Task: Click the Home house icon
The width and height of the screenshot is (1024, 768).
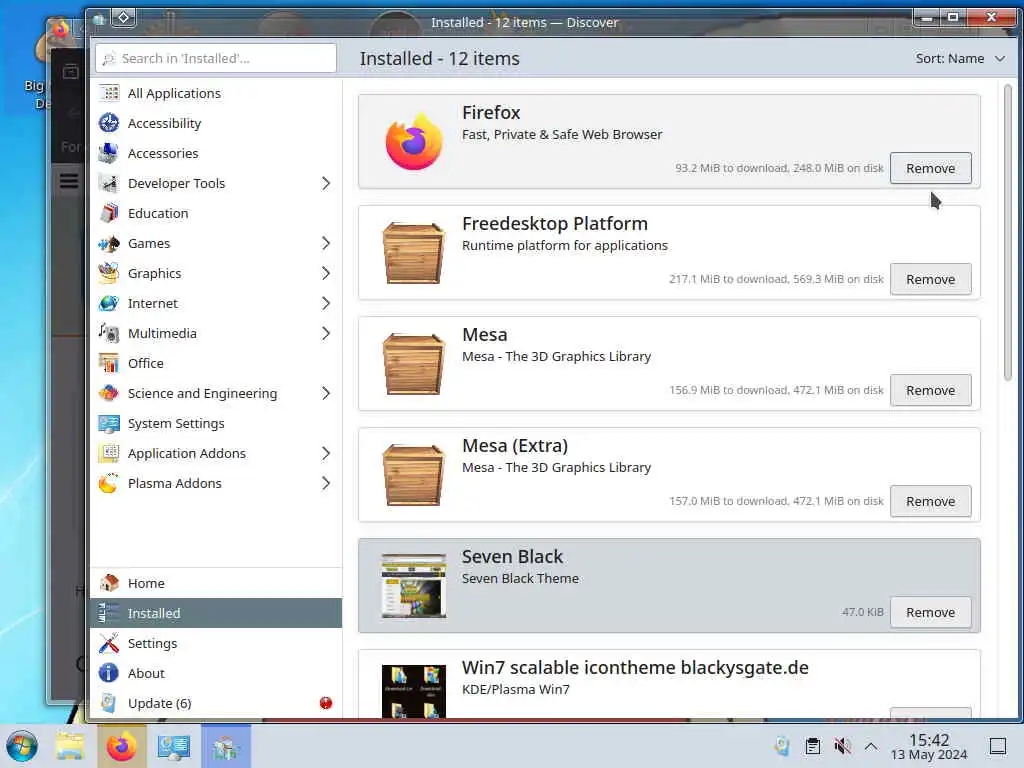Action: tap(109, 583)
